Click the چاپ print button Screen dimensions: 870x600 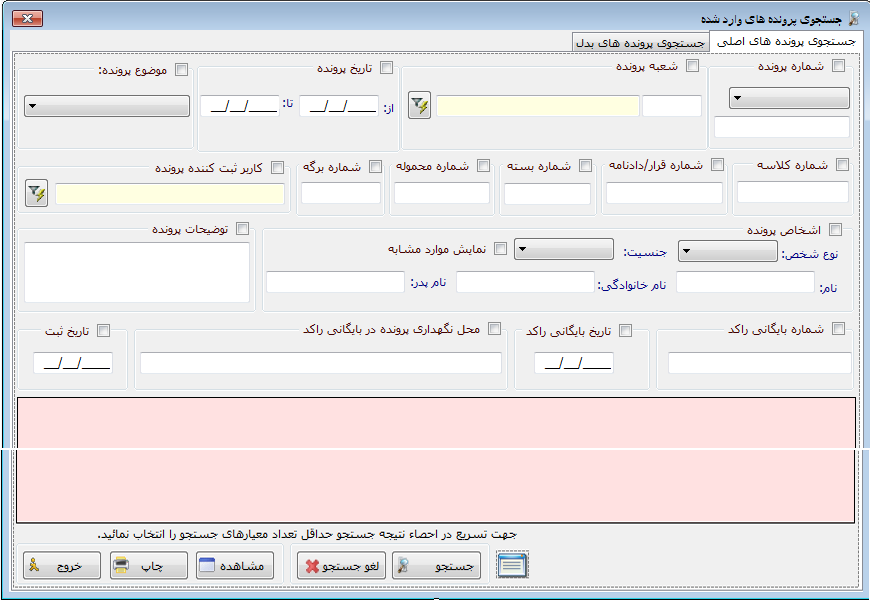(149, 566)
